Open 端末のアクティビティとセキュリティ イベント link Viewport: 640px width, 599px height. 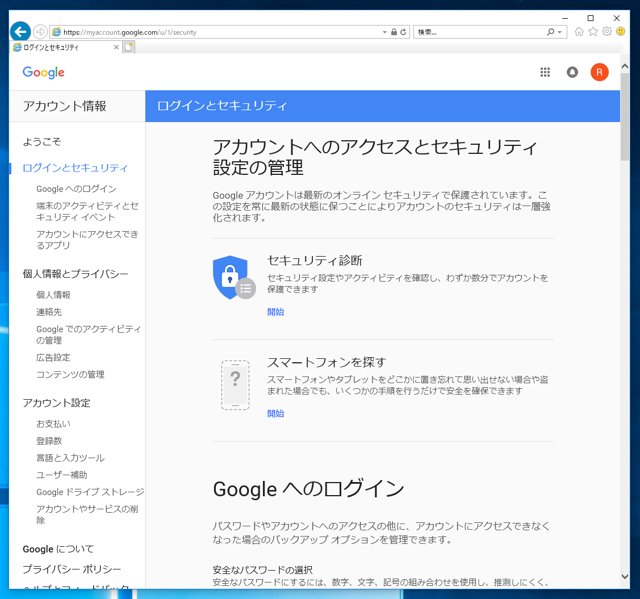(87, 211)
